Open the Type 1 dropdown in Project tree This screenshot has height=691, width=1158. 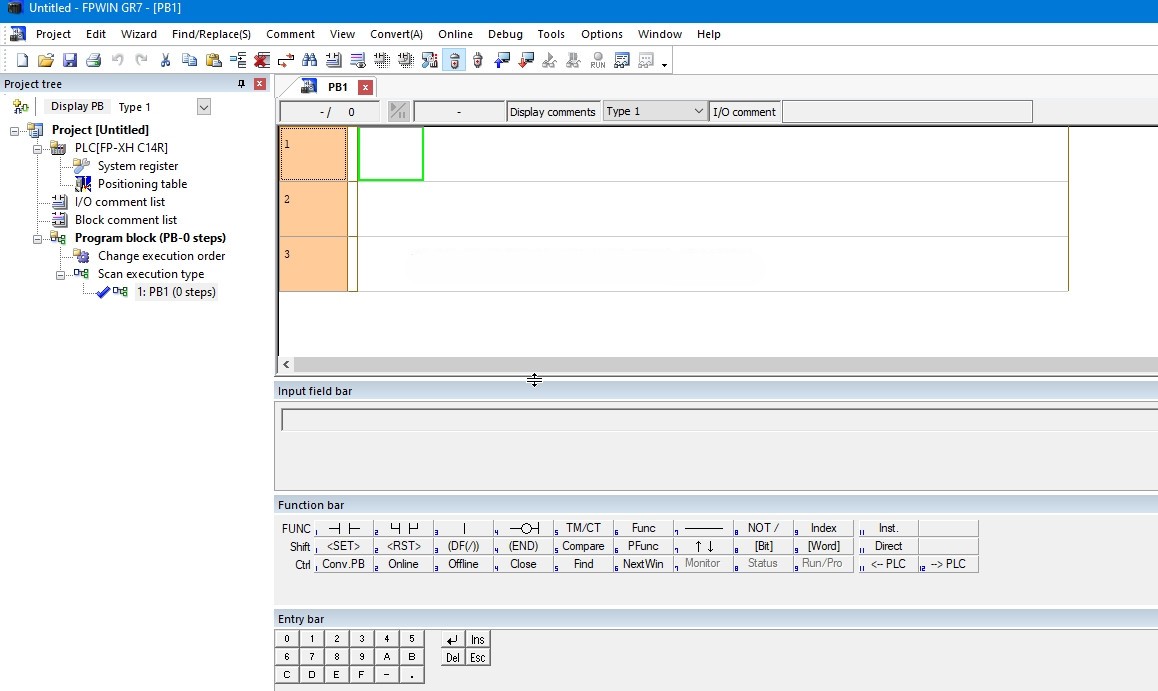pos(204,107)
